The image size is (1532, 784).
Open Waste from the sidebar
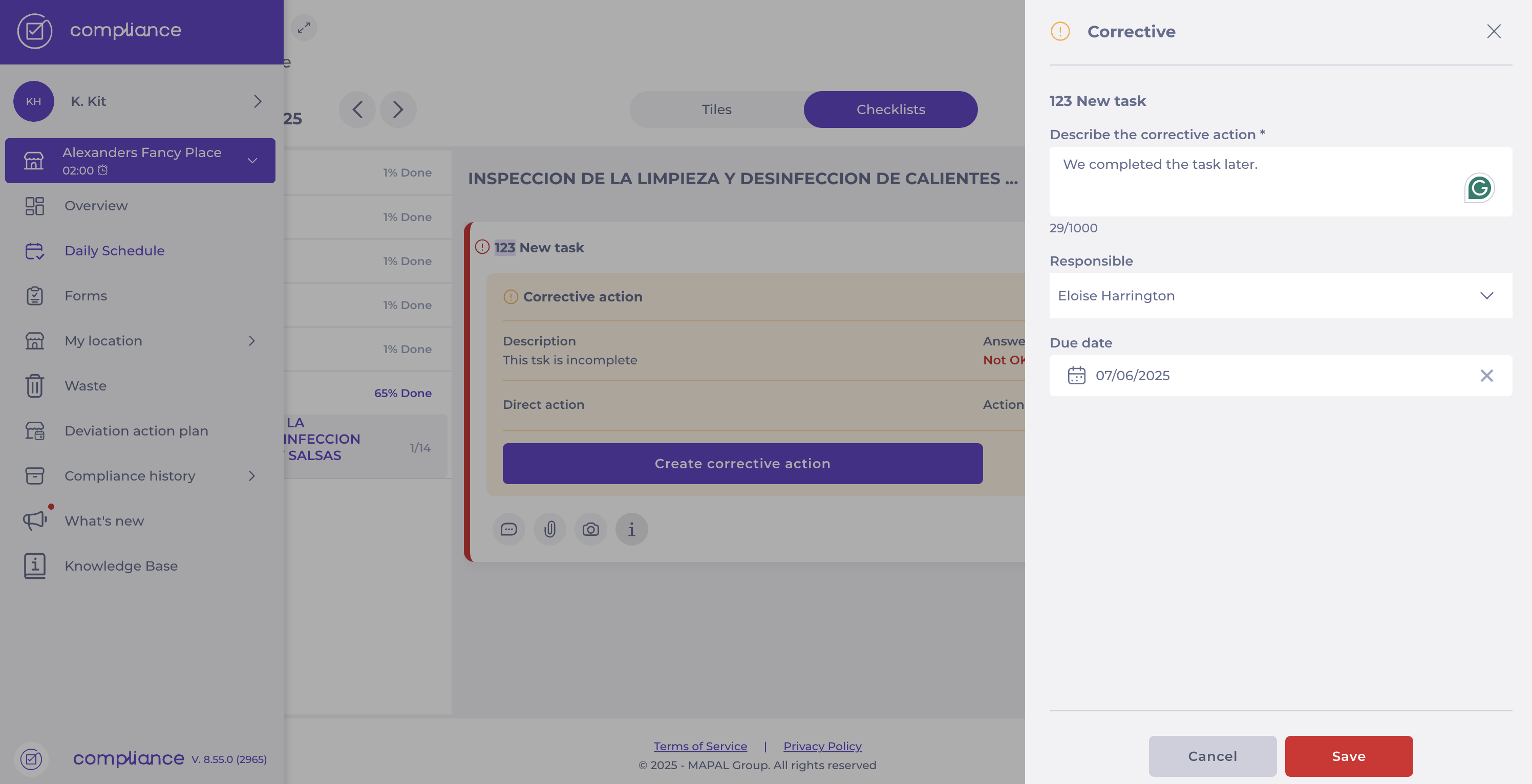click(86, 386)
